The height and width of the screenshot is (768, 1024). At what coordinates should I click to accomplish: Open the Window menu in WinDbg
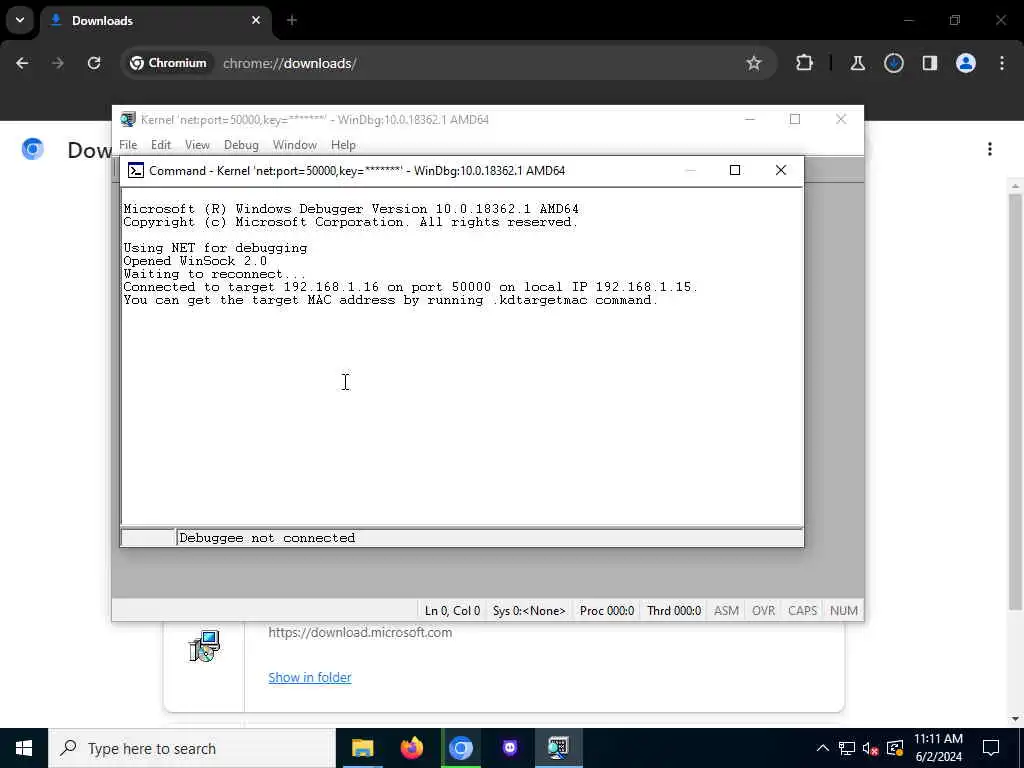coord(295,145)
